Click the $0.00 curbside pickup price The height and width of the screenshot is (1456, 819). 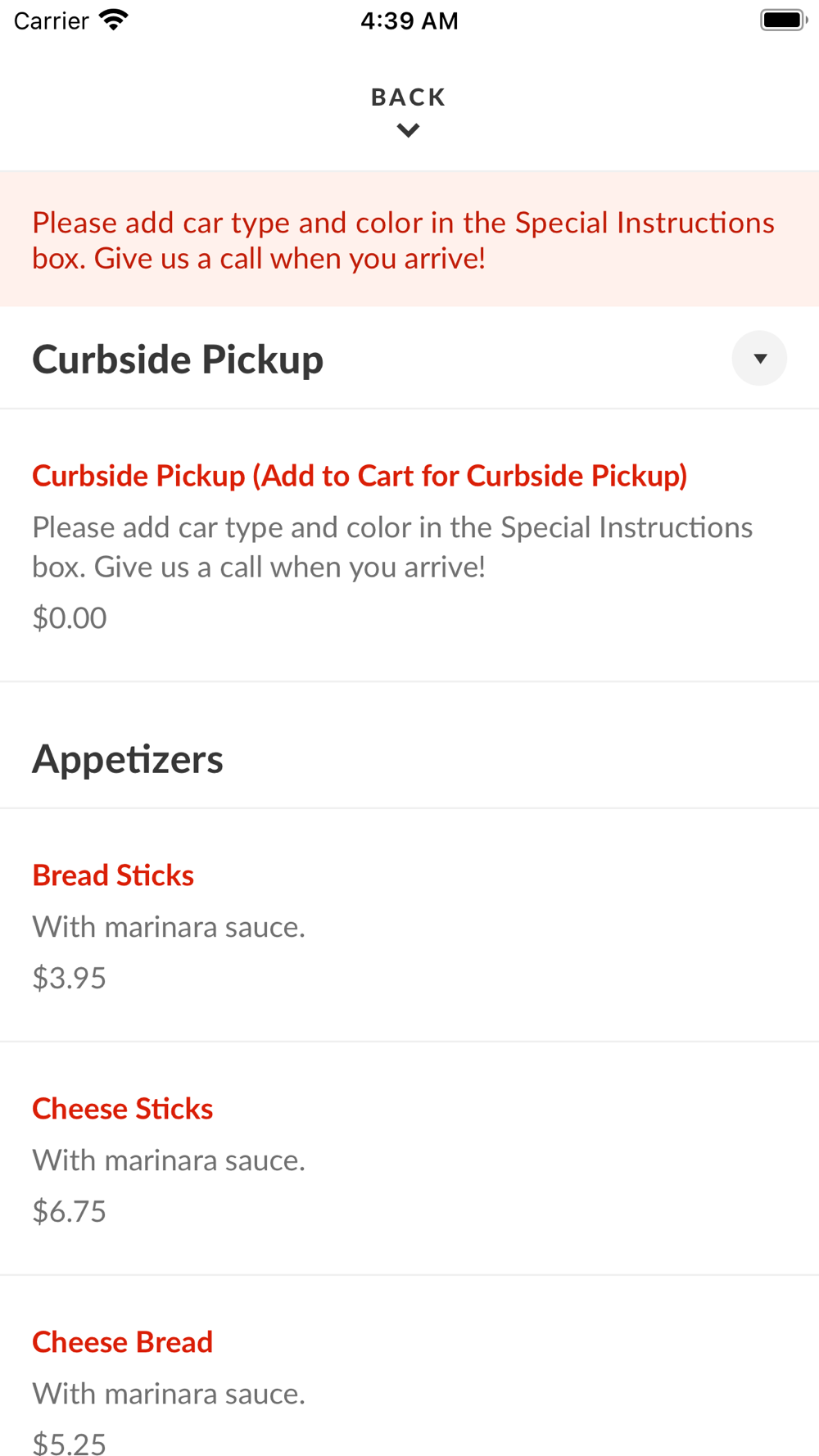click(70, 618)
